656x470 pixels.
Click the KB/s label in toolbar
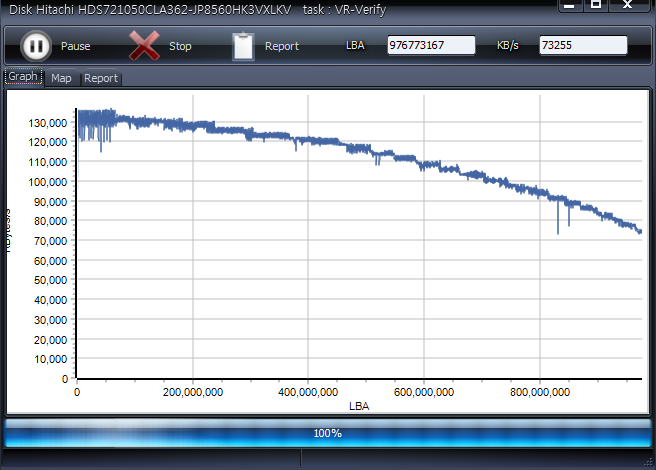[x=508, y=47]
